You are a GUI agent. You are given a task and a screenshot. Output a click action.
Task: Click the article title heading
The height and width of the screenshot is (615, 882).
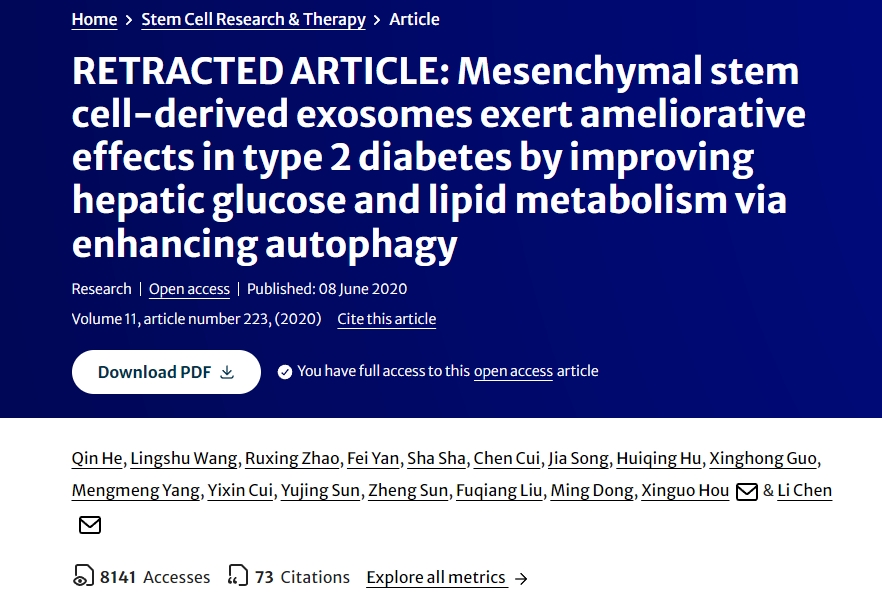(x=437, y=157)
